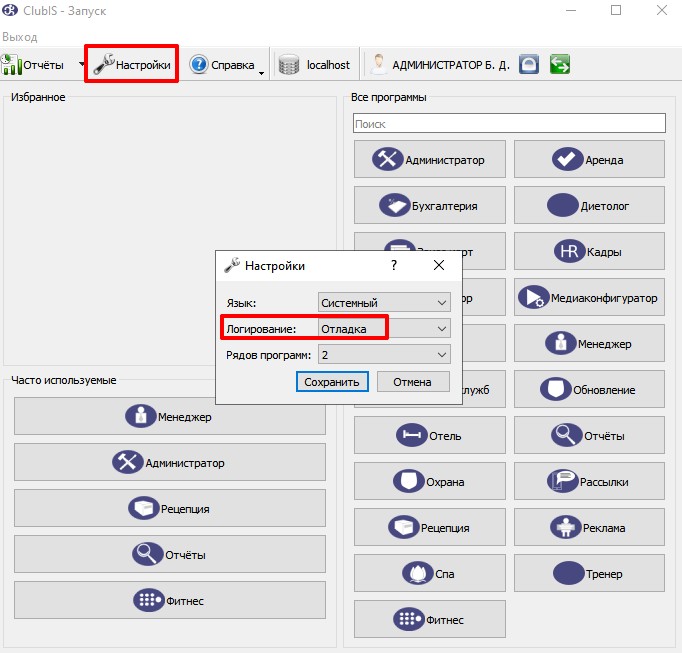Expand the Рядов программ dropdown
682x653 pixels.
click(384, 355)
